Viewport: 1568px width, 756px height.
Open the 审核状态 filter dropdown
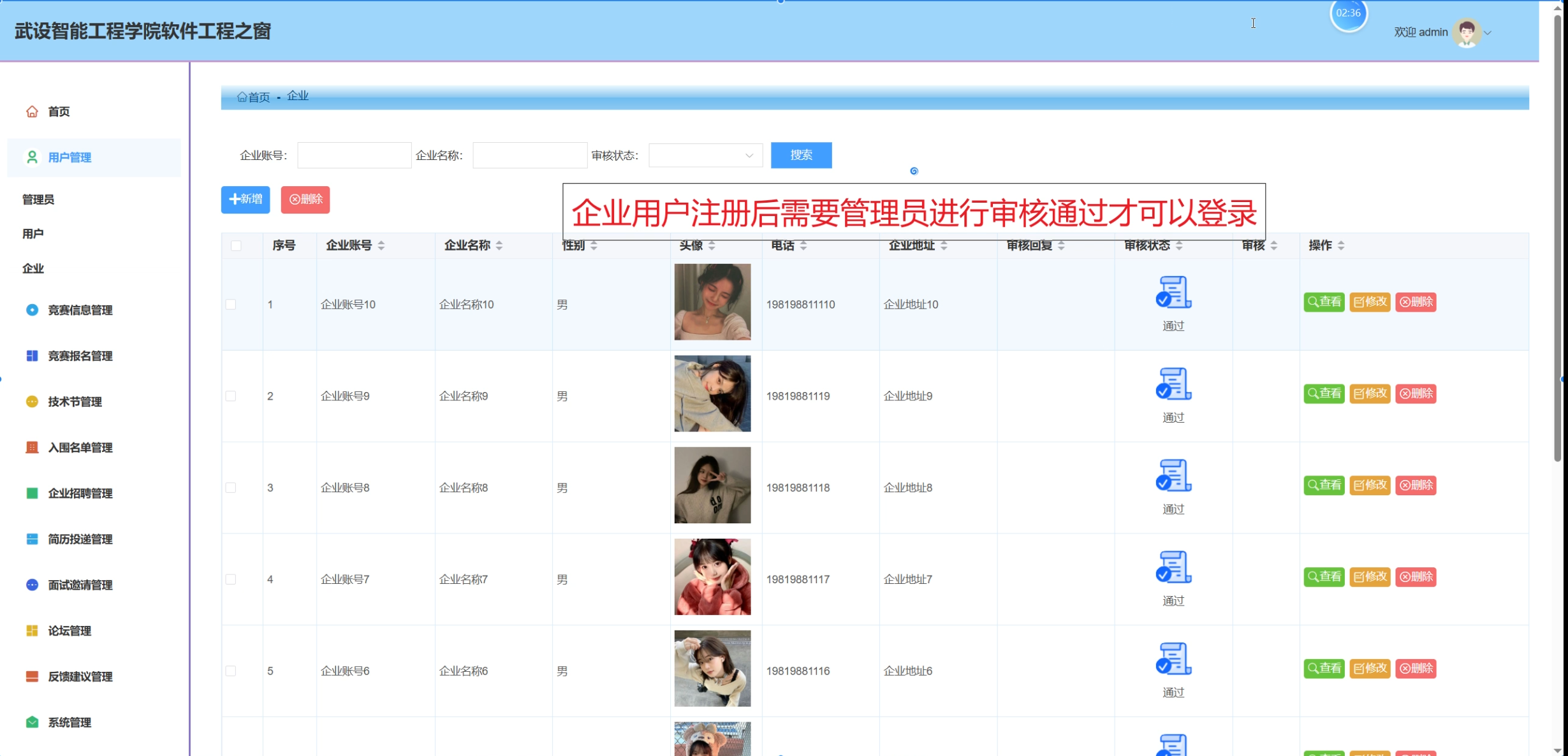[705, 156]
